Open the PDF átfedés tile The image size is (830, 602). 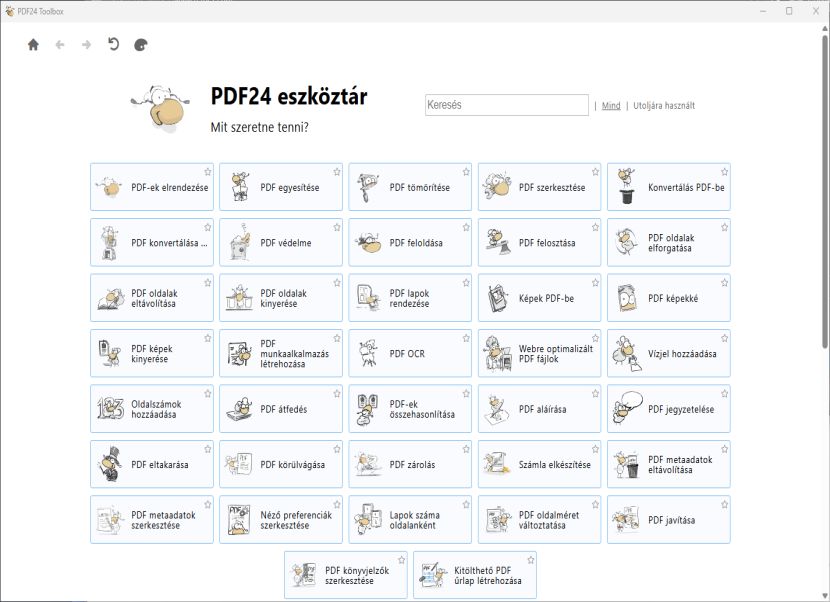[281, 409]
